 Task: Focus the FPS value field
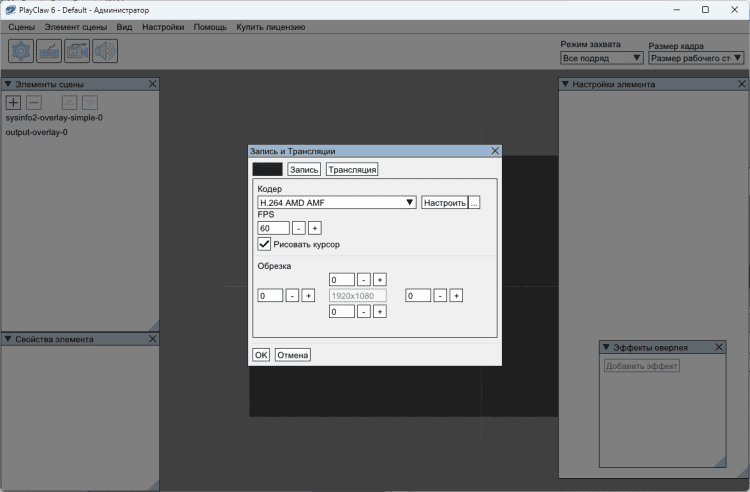click(x=273, y=228)
